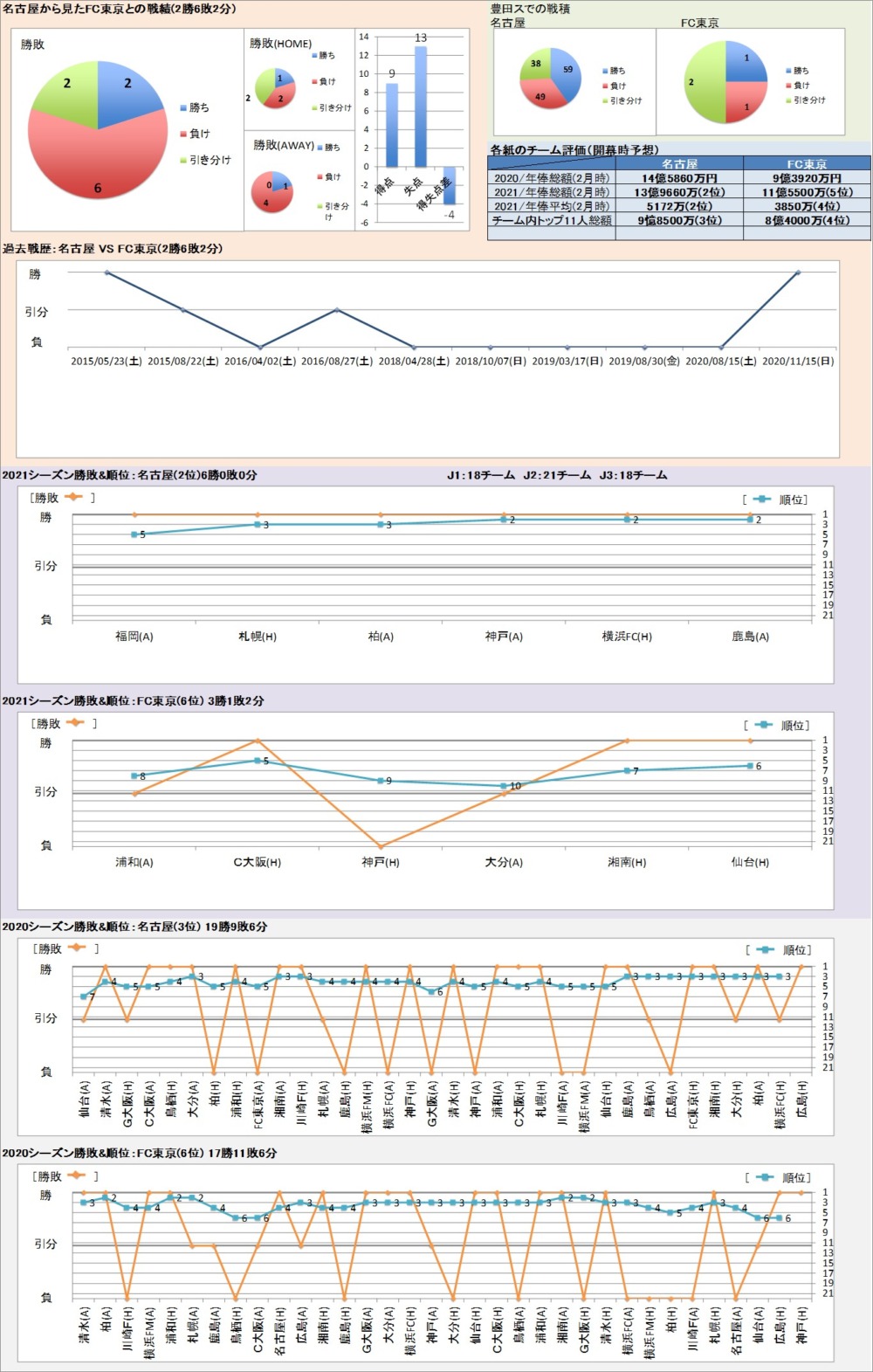
Task: Select the 2020/11/15(日) win data point
Action: [x=798, y=272]
